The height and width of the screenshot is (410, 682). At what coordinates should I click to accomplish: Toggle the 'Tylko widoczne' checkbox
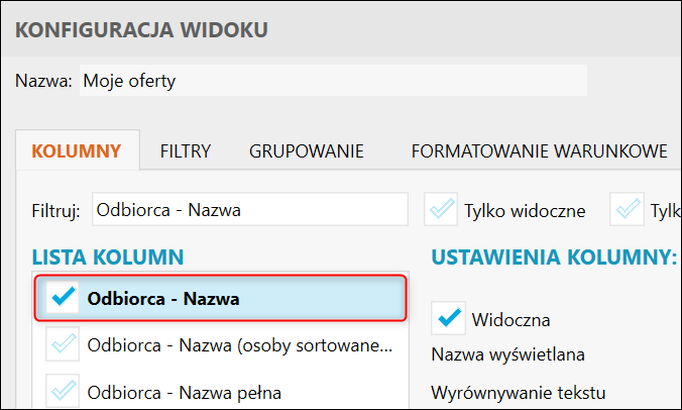click(x=441, y=210)
